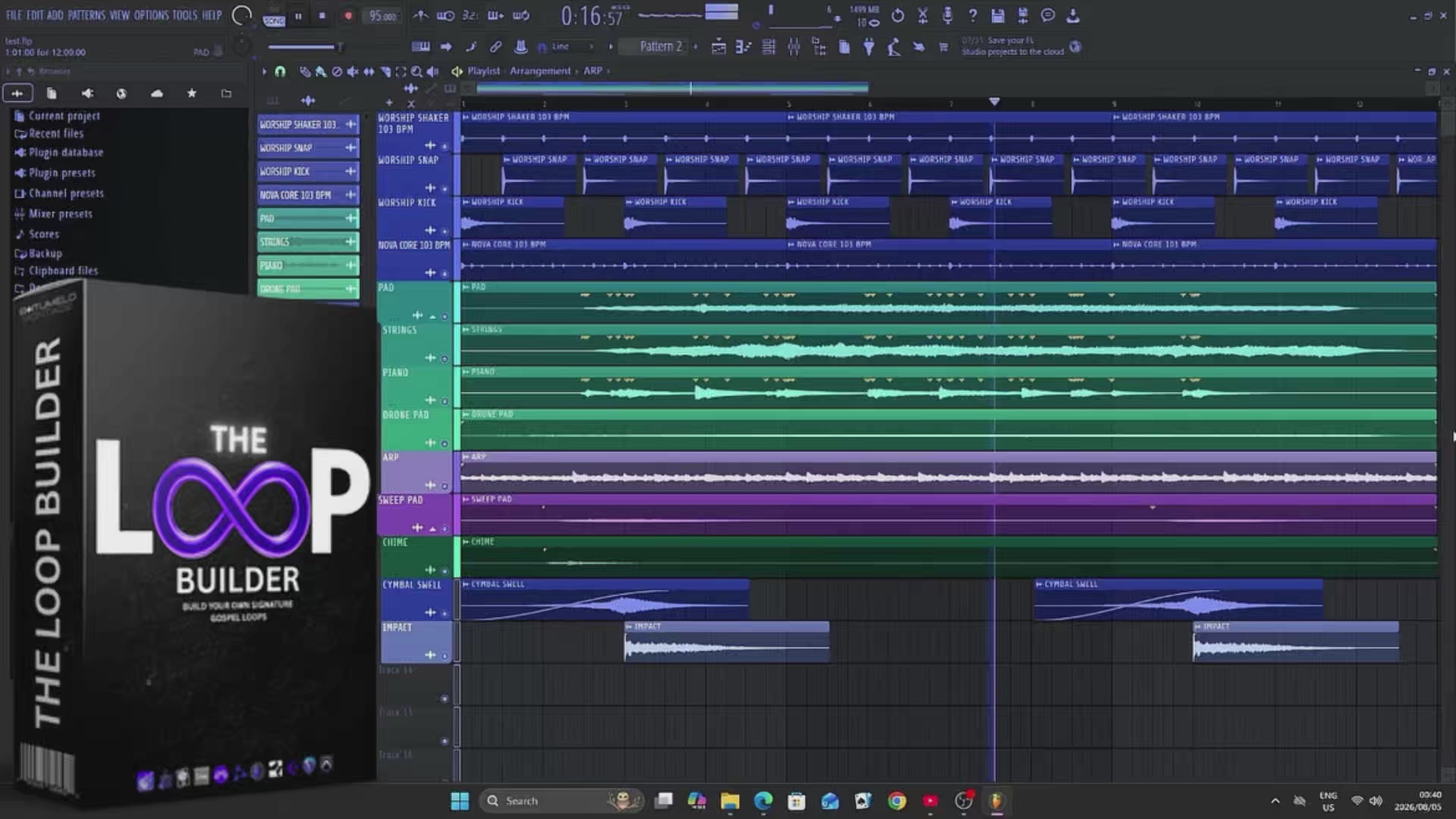Toggle mute switch on PIANO track
Screen dimensions: 1456x819
pyautogui.click(x=444, y=401)
